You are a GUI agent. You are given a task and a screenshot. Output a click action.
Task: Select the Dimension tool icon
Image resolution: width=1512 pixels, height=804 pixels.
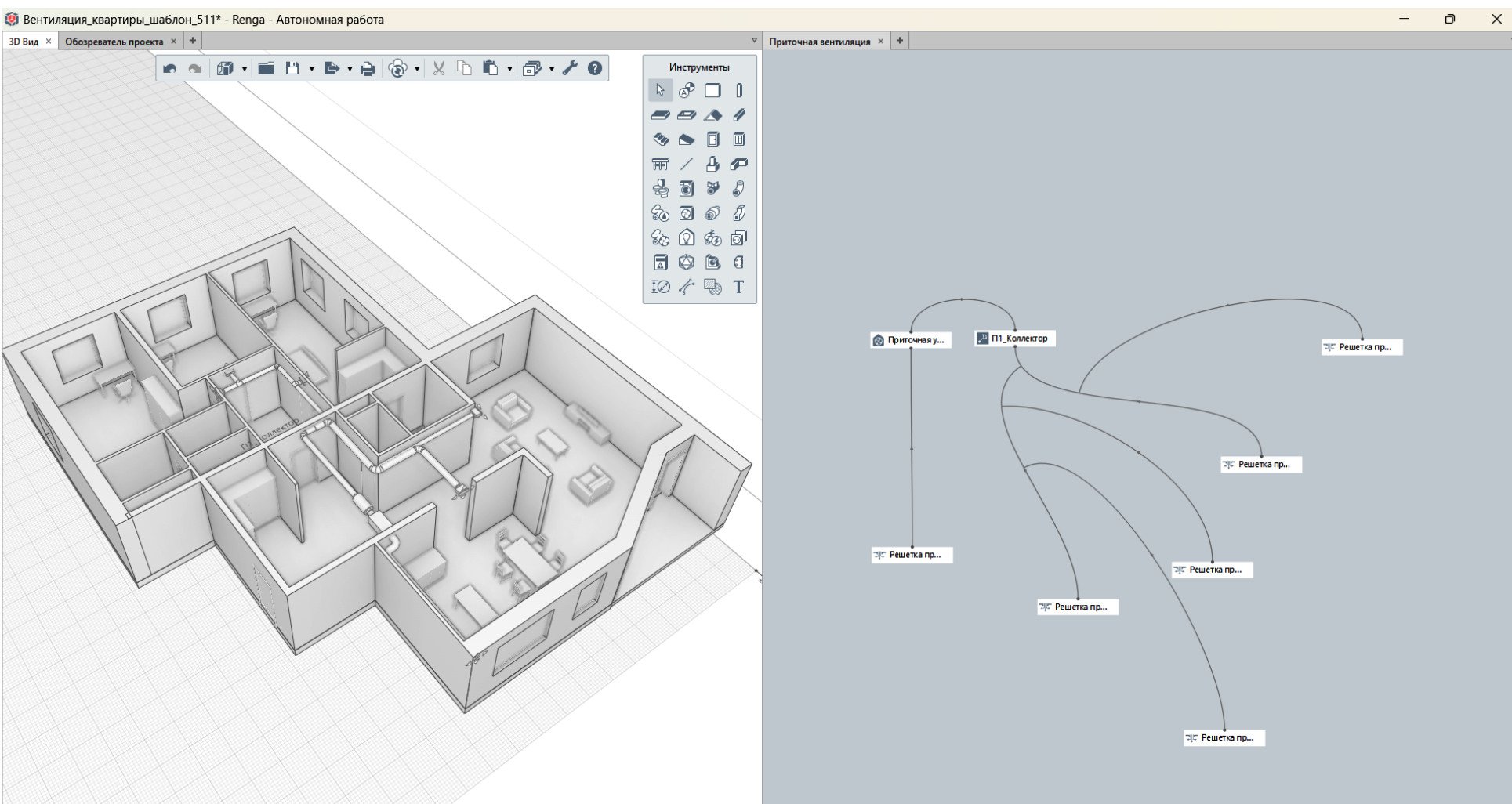click(661, 287)
